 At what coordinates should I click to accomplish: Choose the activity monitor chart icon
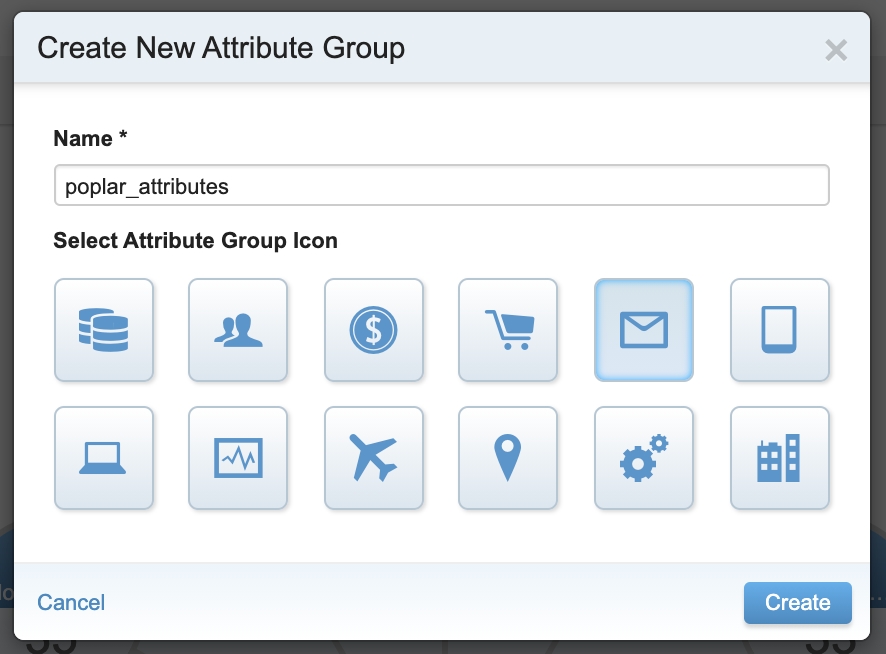click(x=238, y=458)
